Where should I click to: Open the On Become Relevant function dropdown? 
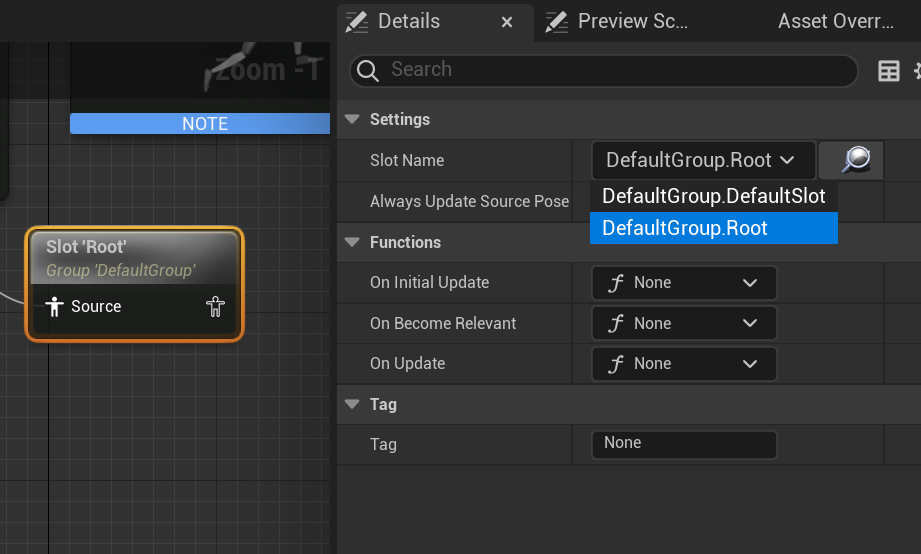pyautogui.click(x=684, y=324)
